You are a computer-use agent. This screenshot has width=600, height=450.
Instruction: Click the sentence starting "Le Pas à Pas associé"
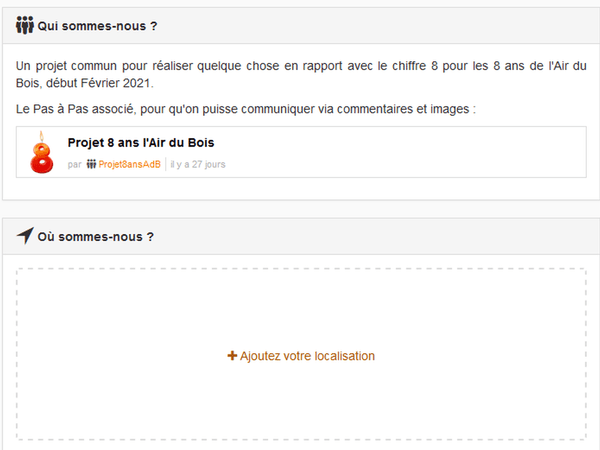245,107
